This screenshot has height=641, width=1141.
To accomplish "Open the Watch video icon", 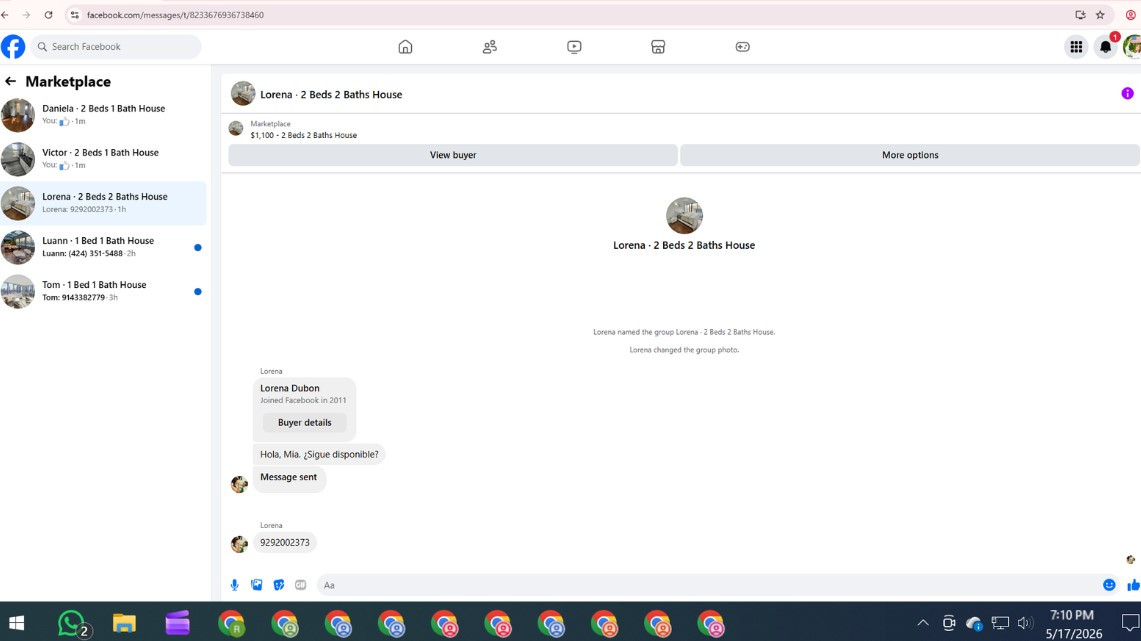I will 574,47.
